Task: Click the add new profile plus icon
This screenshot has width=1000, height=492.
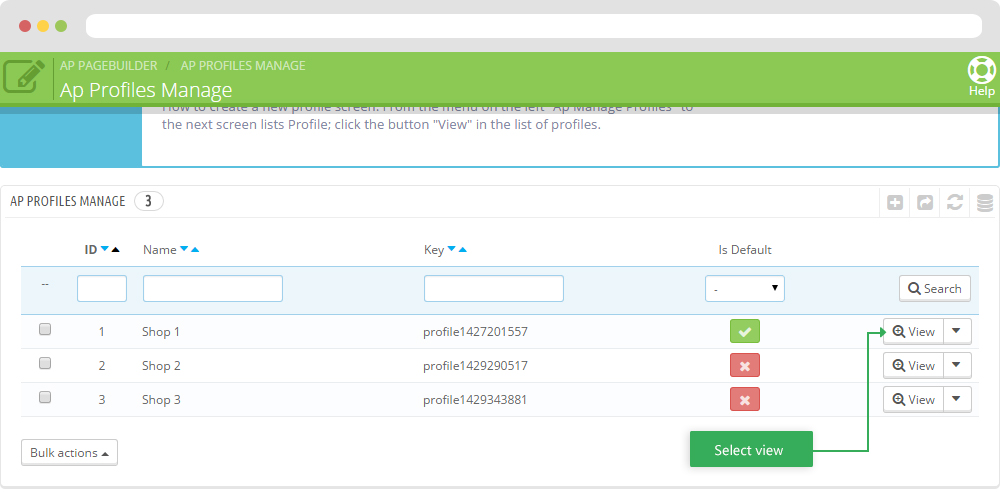Action: (896, 202)
